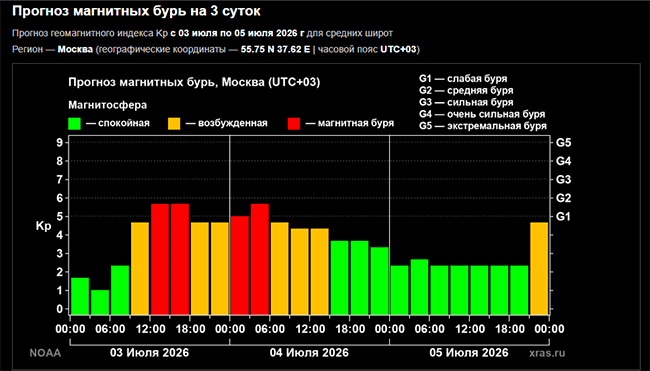650x371 pixels.
Task: Open the 'xras.ru' site label
Action: [547, 353]
